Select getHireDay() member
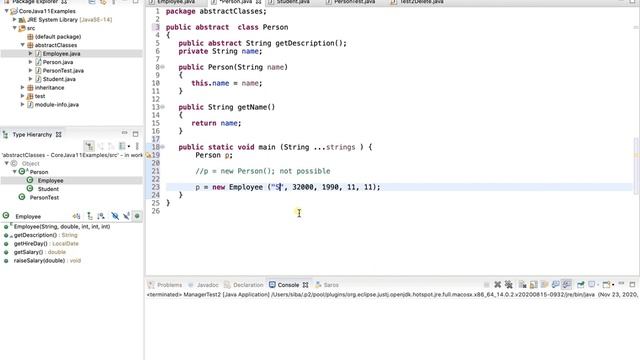The image size is (640, 360). [x=46, y=244]
